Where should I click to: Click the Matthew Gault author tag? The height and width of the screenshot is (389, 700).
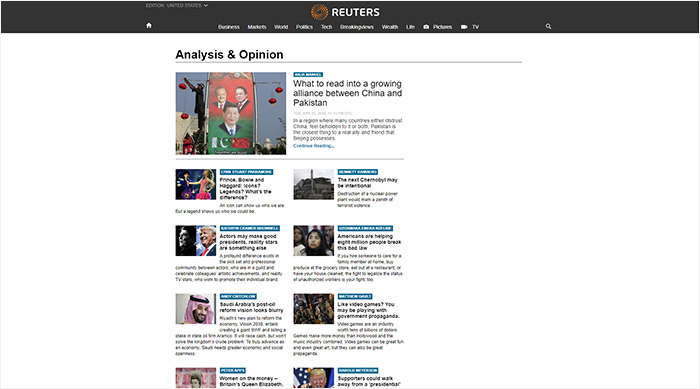coord(355,297)
